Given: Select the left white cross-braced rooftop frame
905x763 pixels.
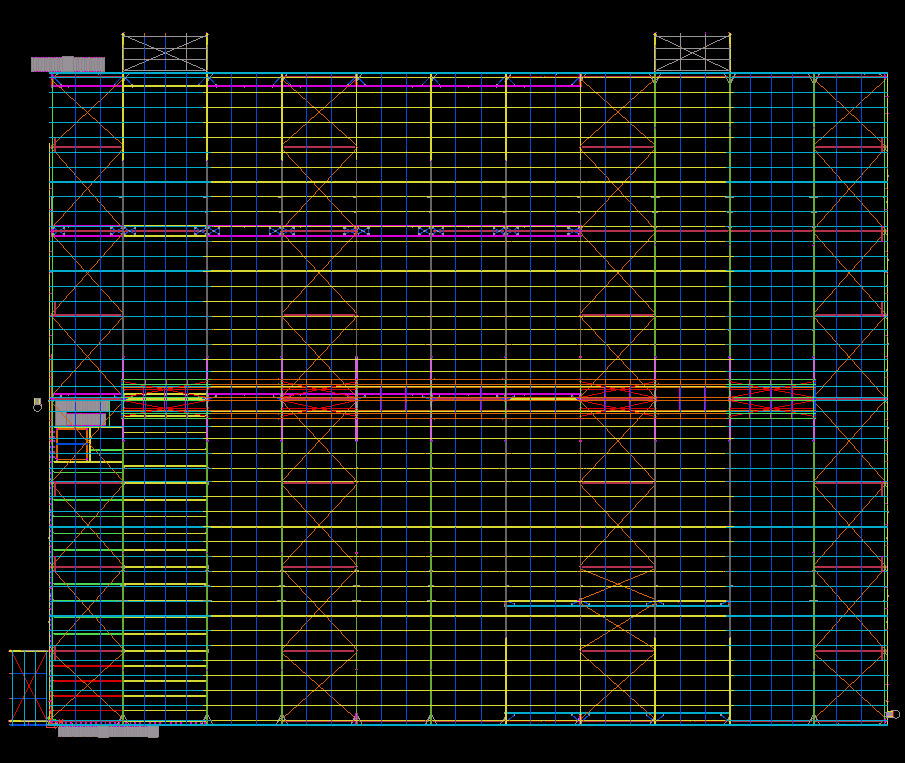Looking at the screenshot, I should click(x=165, y=53).
